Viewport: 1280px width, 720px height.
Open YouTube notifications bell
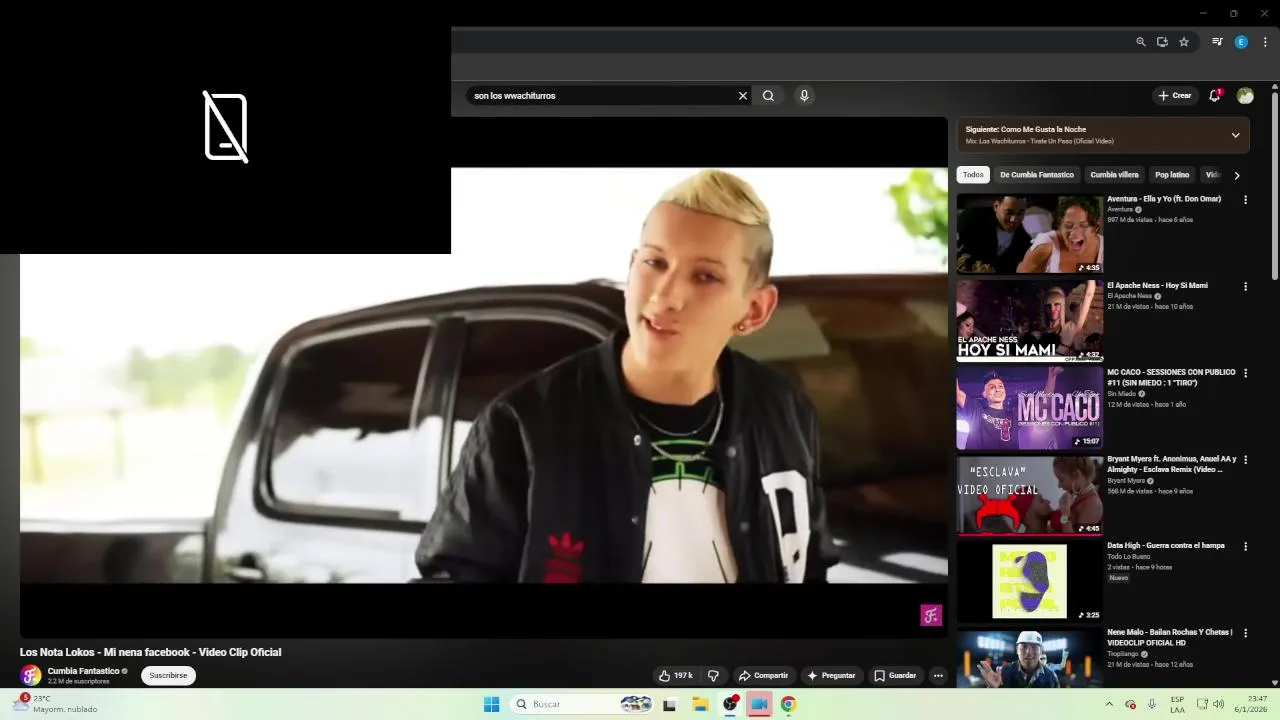click(1215, 96)
